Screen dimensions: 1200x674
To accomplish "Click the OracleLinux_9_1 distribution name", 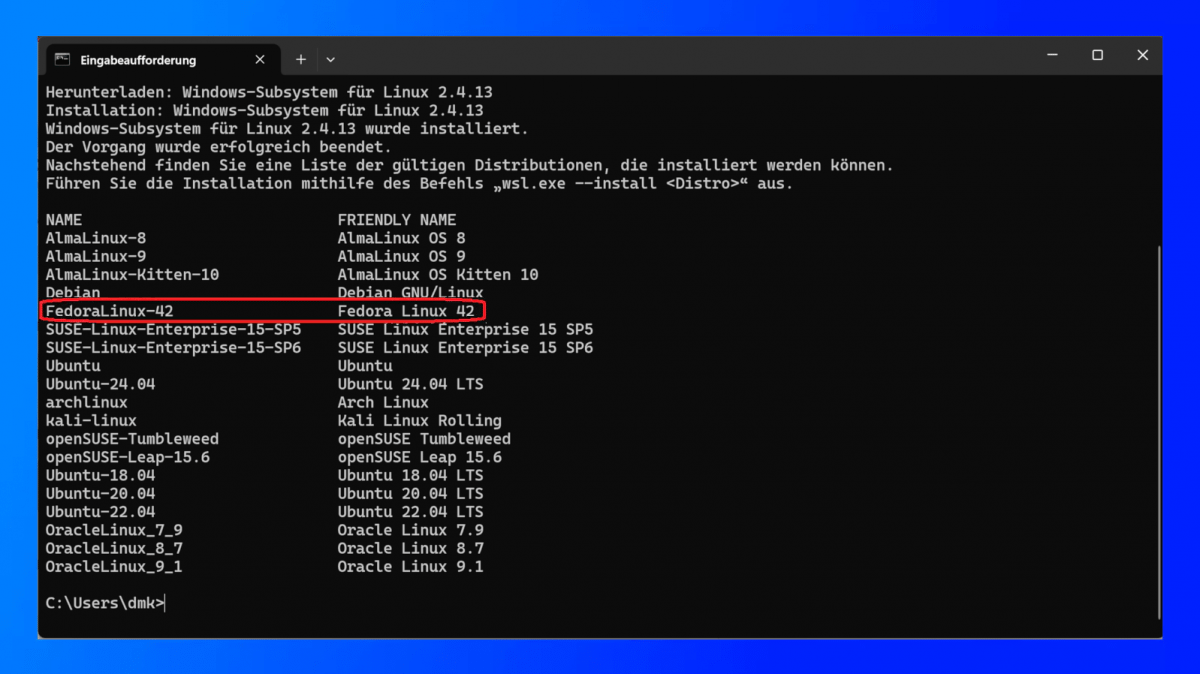I will [114, 567].
